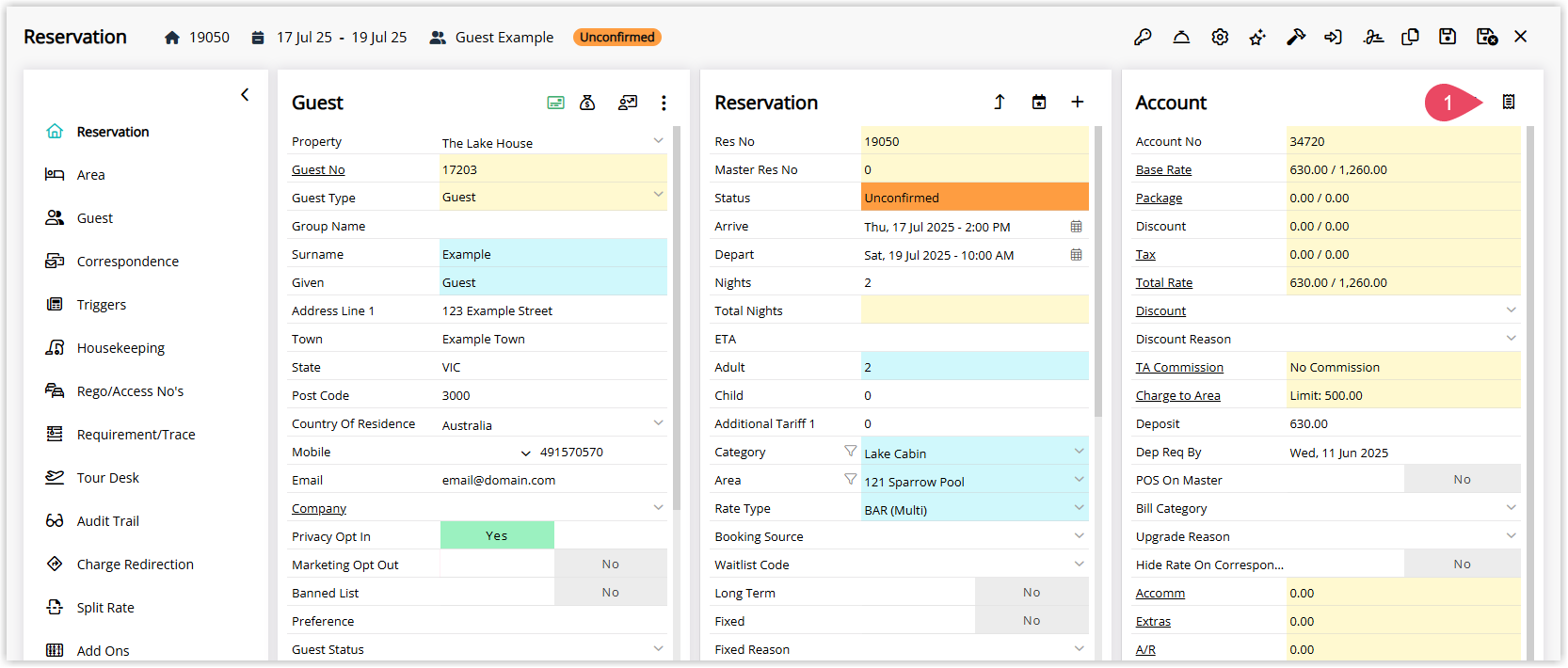Expand Country Of Residence dropdown
The image size is (1568, 668).
tap(658, 422)
